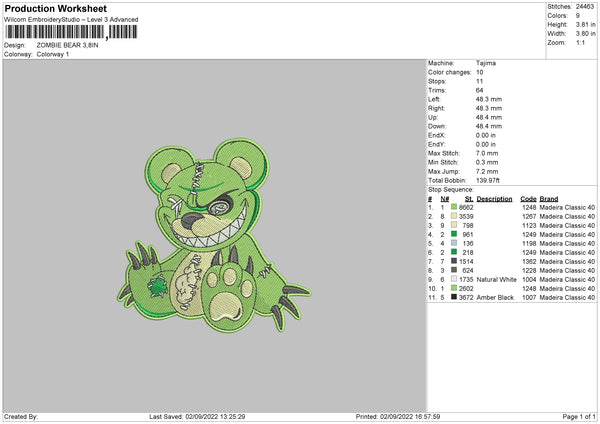The height and width of the screenshot is (424, 600).
Task: Click the Trims value '64'
Action: [x=479, y=90]
